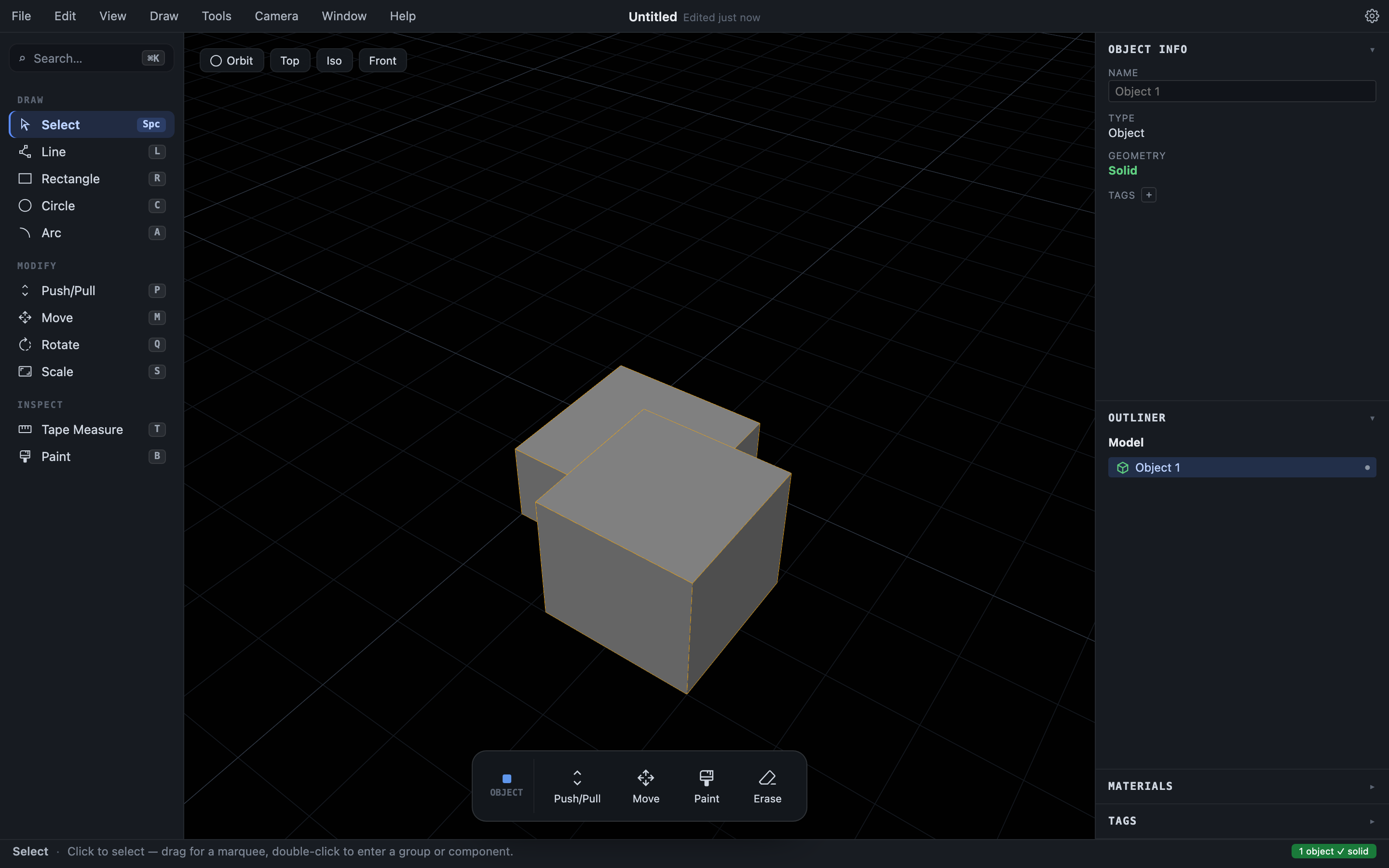This screenshot has width=1389, height=868.
Task: Click the 'Edited just now' status text
Action: coord(722,17)
